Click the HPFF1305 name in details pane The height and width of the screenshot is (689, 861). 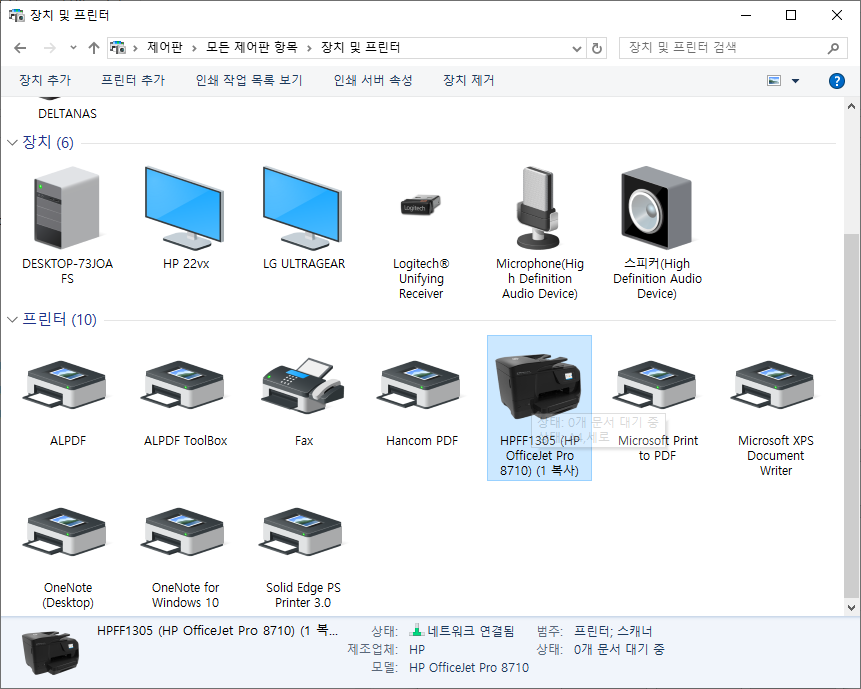coord(217,631)
